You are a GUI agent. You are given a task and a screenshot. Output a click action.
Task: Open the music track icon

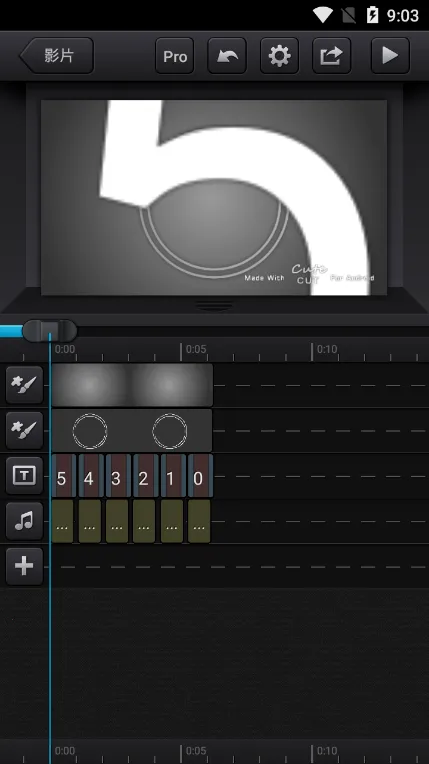point(24,521)
